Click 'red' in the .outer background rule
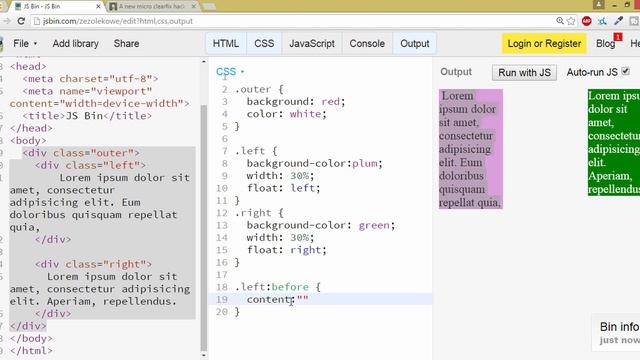 click(330, 101)
